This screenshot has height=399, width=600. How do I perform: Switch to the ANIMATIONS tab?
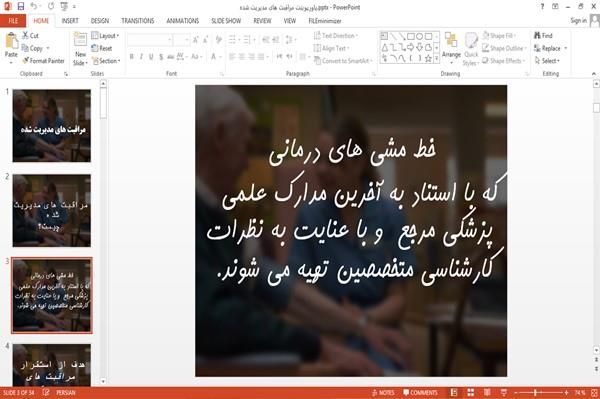(x=183, y=21)
